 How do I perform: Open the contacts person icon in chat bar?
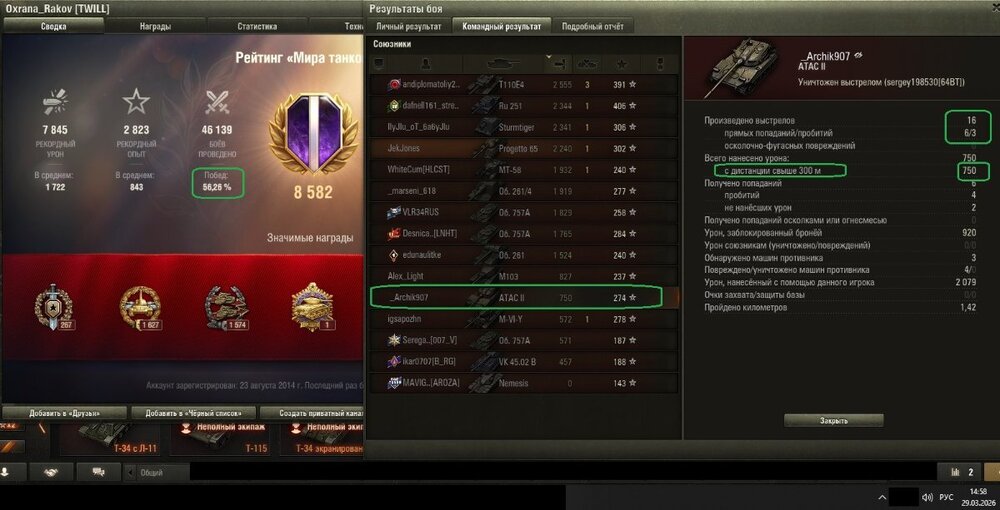5,472
